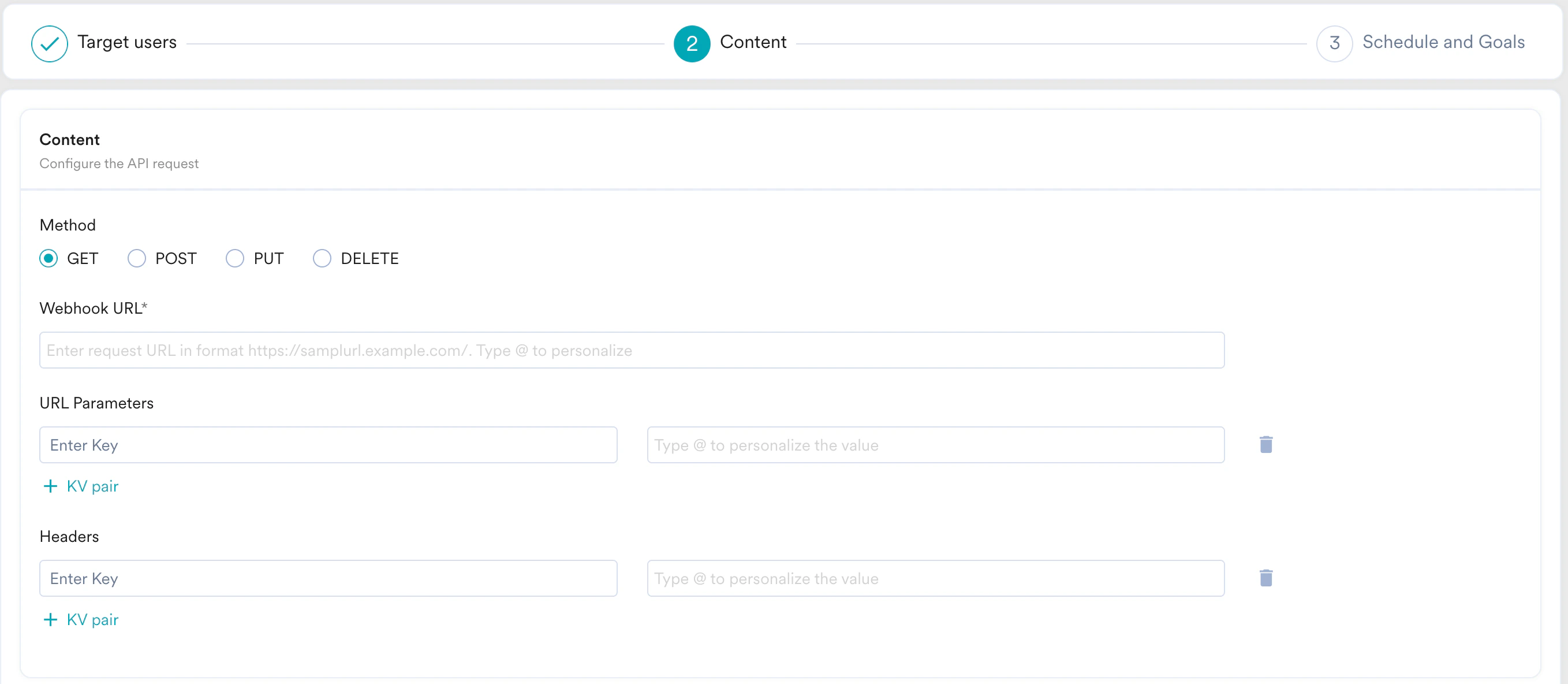Click the step 3 circle indicator
The image size is (1568, 684).
1334,43
